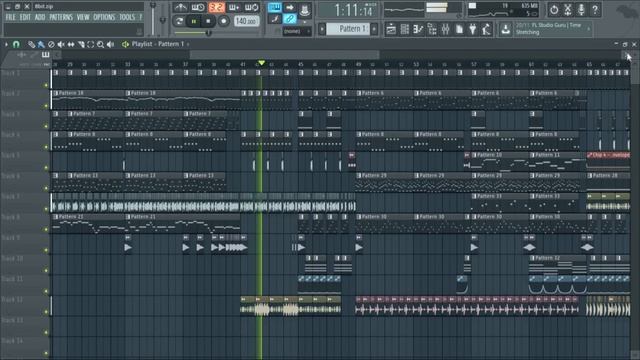Open the Pattern 1 selector dropdown
Image resolution: width=640 pixels, height=360 pixels.
[x=348, y=29]
